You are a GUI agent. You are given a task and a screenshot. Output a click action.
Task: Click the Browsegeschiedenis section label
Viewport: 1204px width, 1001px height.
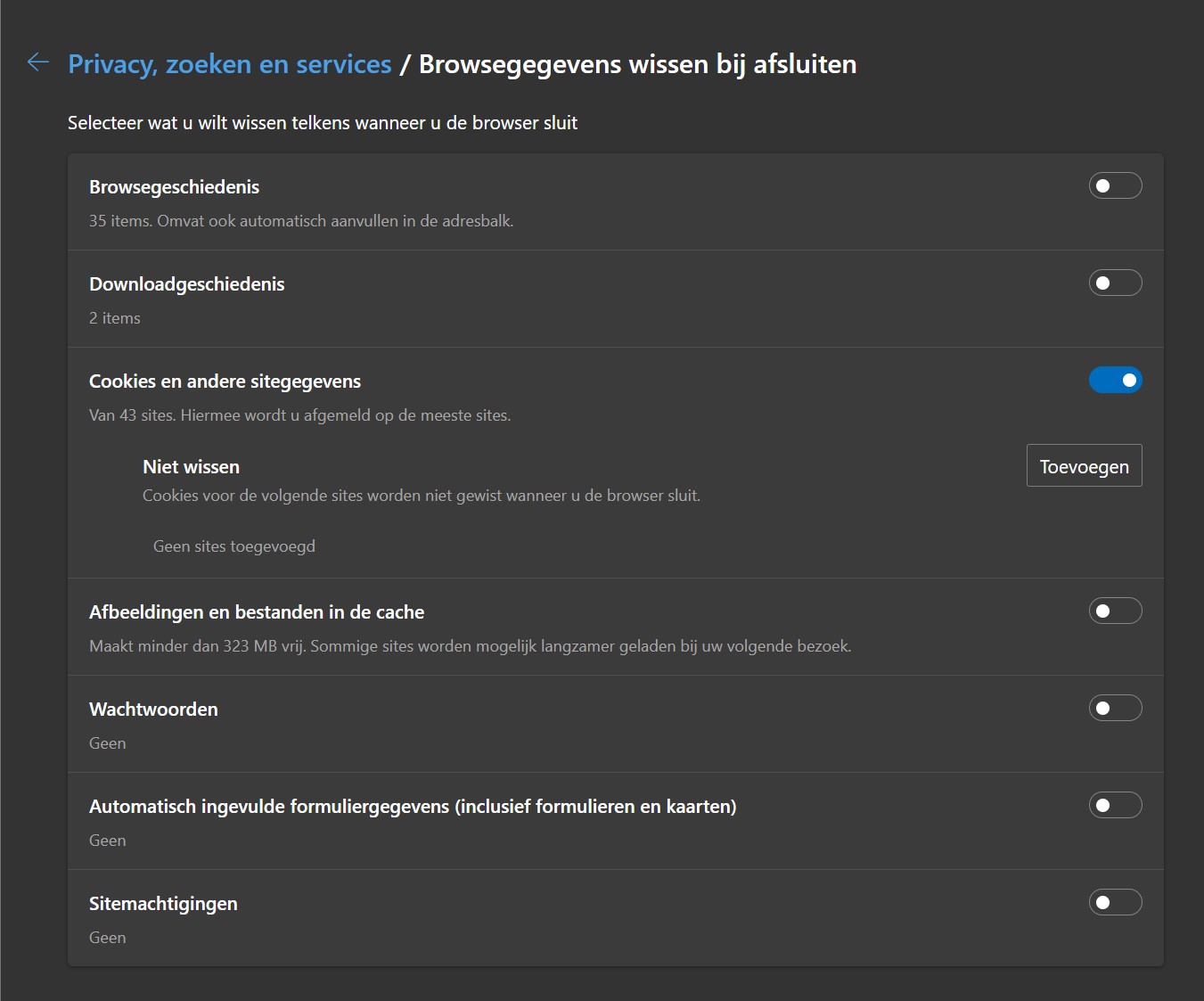click(x=173, y=186)
